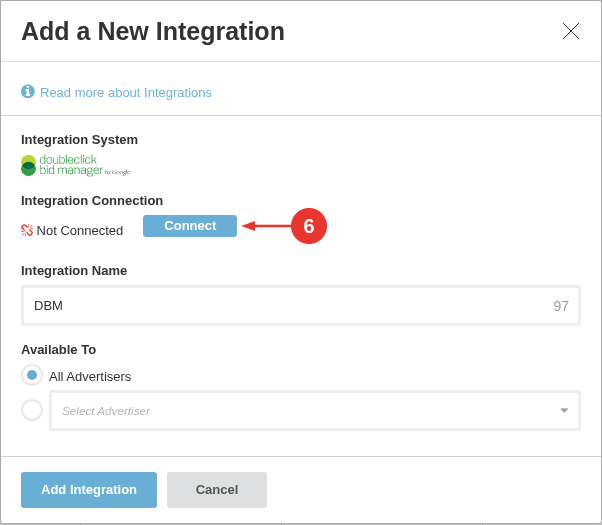Viewport: 602px width, 525px height.
Task: Click the Integration Name label
Action: point(74,270)
